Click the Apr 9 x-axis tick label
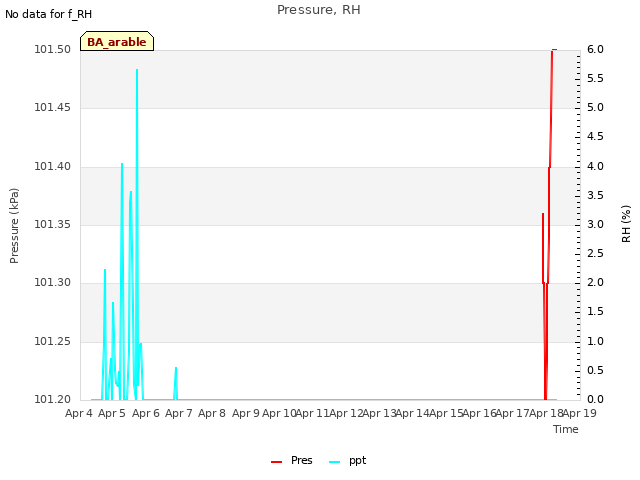 246,413
